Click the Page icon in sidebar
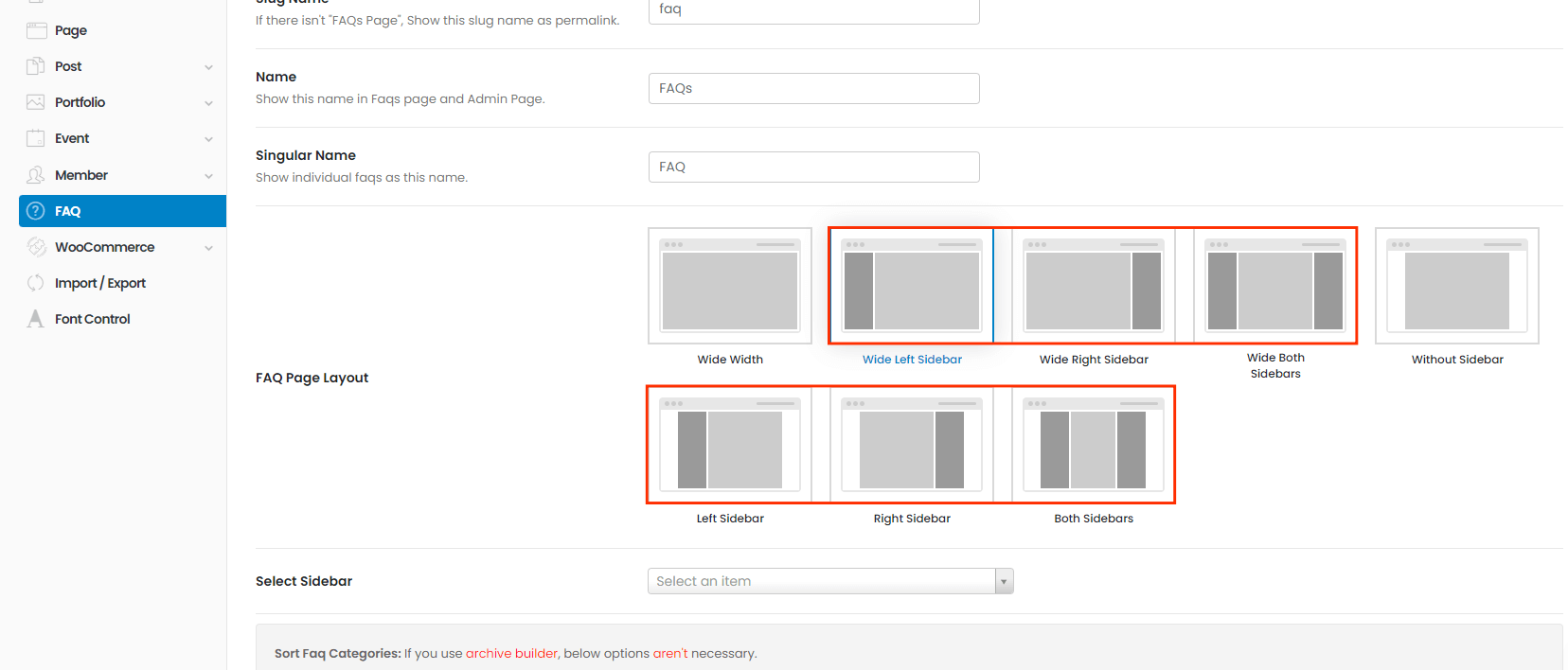The image size is (1568, 670). [36, 30]
